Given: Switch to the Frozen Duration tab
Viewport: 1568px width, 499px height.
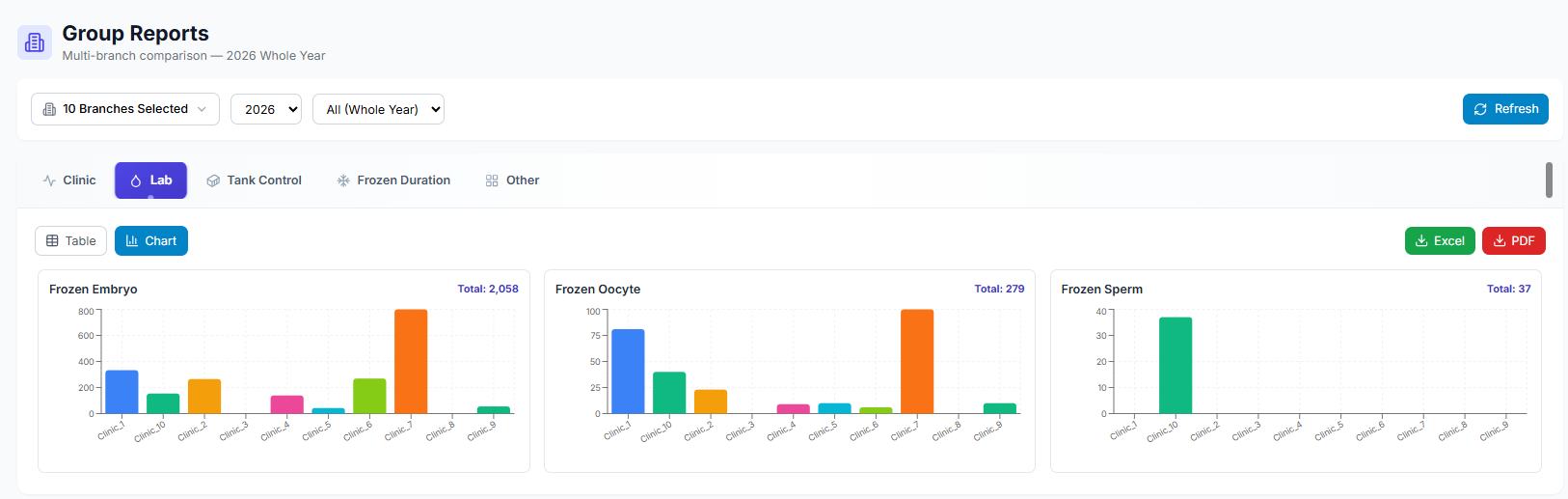Looking at the screenshot, I should (x=393, y=180).
